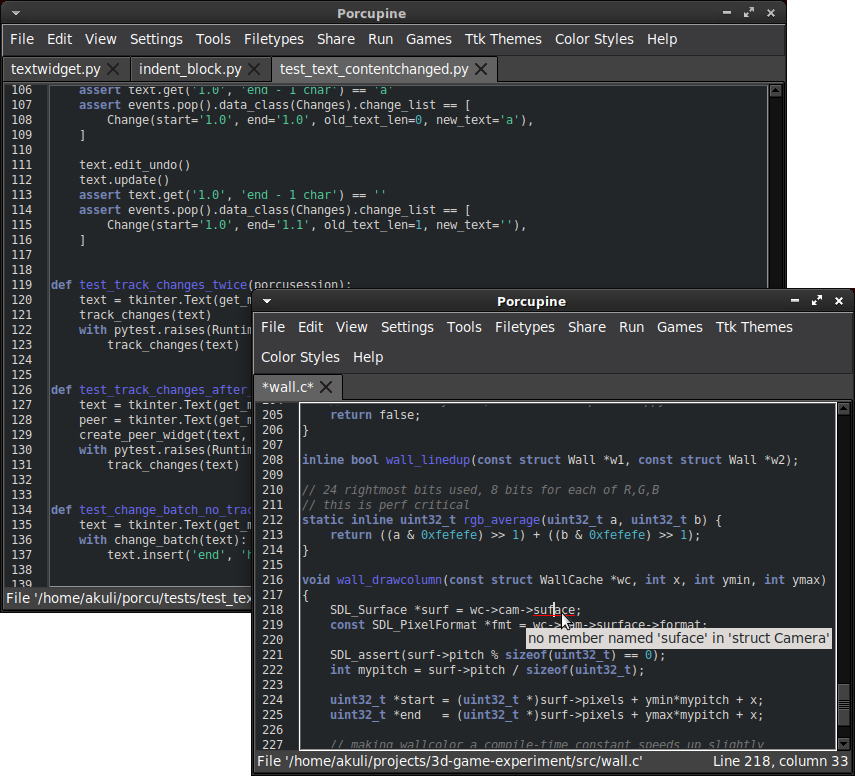
Task: Select test_text_contentchanged.py tab
Action: (374, 69)
